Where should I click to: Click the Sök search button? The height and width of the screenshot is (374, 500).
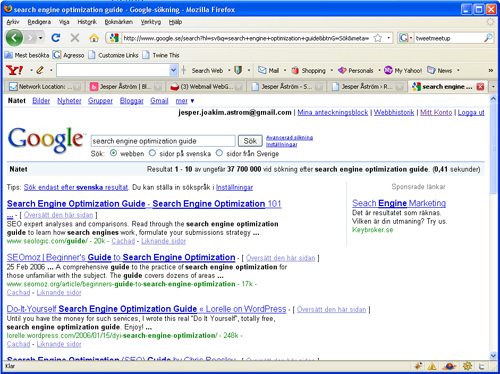tap(250, 141)
